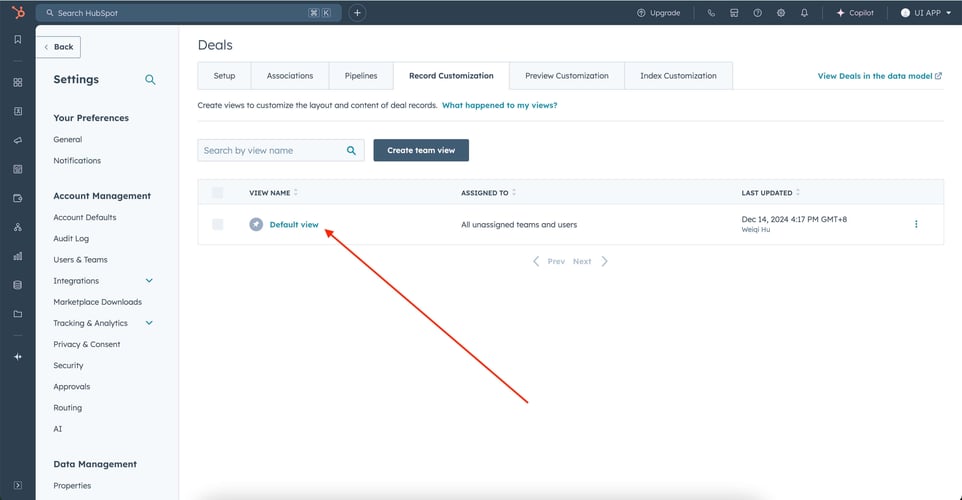Open Routing settings
The image size is (962, 500).
pyautogui.click(x=67, y=407)
